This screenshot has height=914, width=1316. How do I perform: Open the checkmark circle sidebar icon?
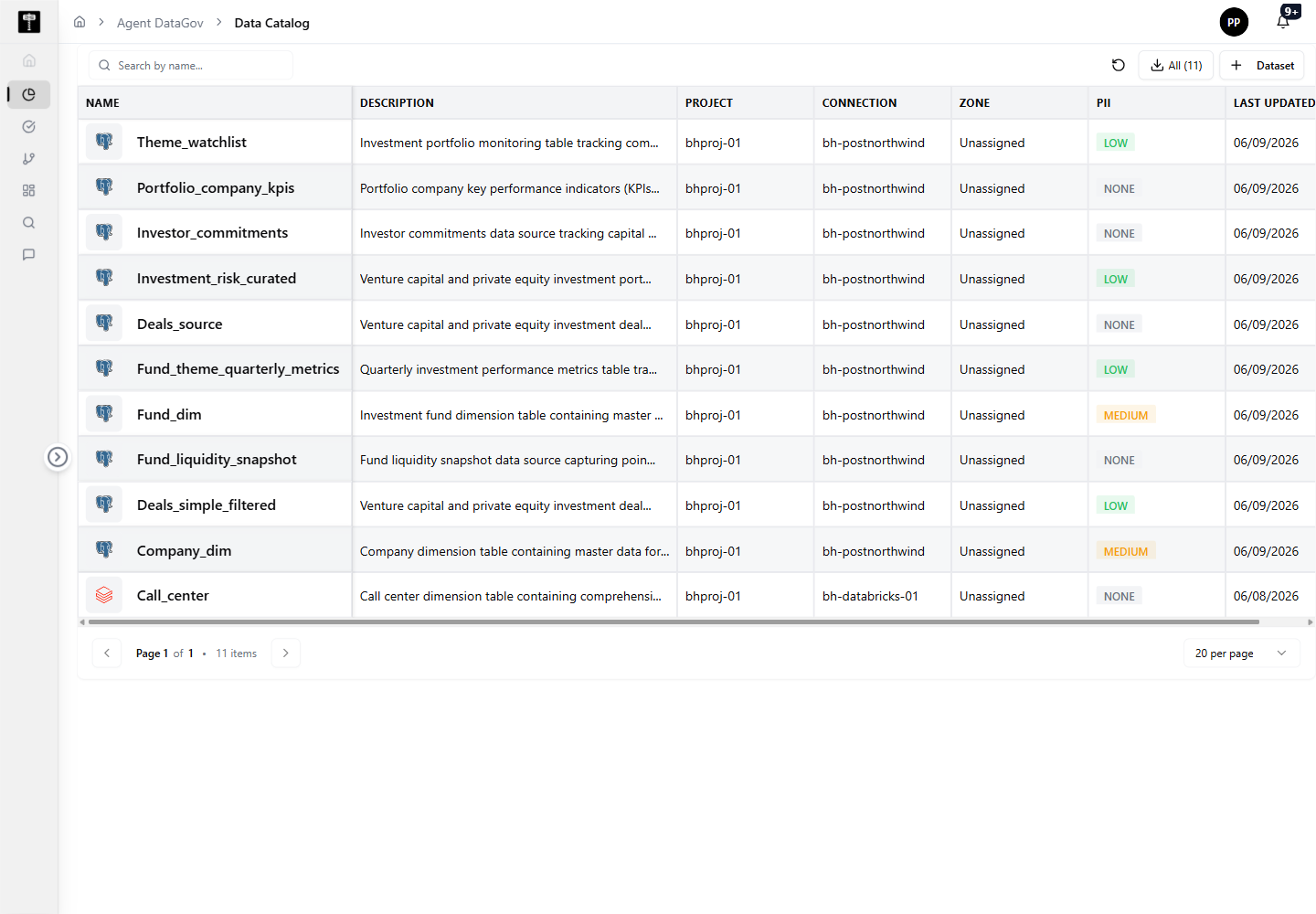pyautogui.click(x=29, y=126)
